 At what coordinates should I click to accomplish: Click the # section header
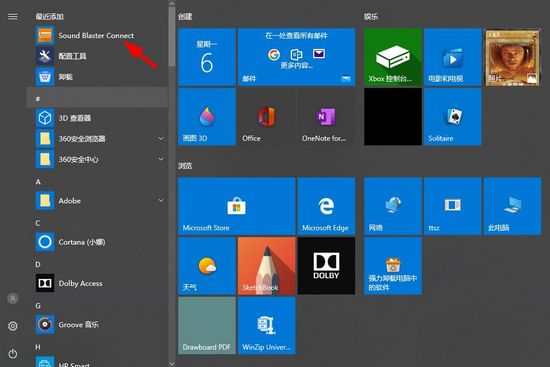click(x=97, y=98)
